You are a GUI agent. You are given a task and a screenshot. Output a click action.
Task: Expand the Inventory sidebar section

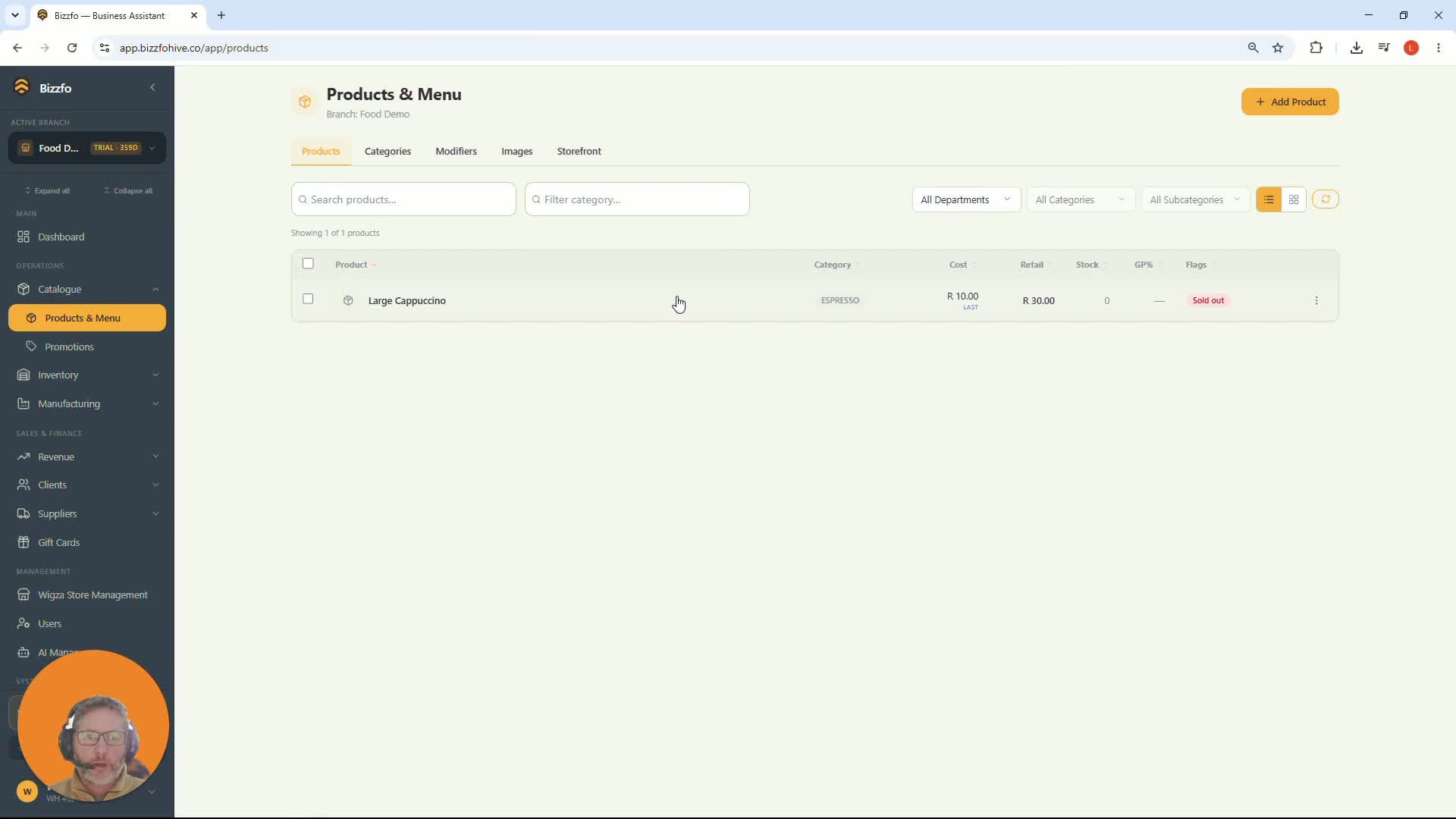click(x=87, y=375)
